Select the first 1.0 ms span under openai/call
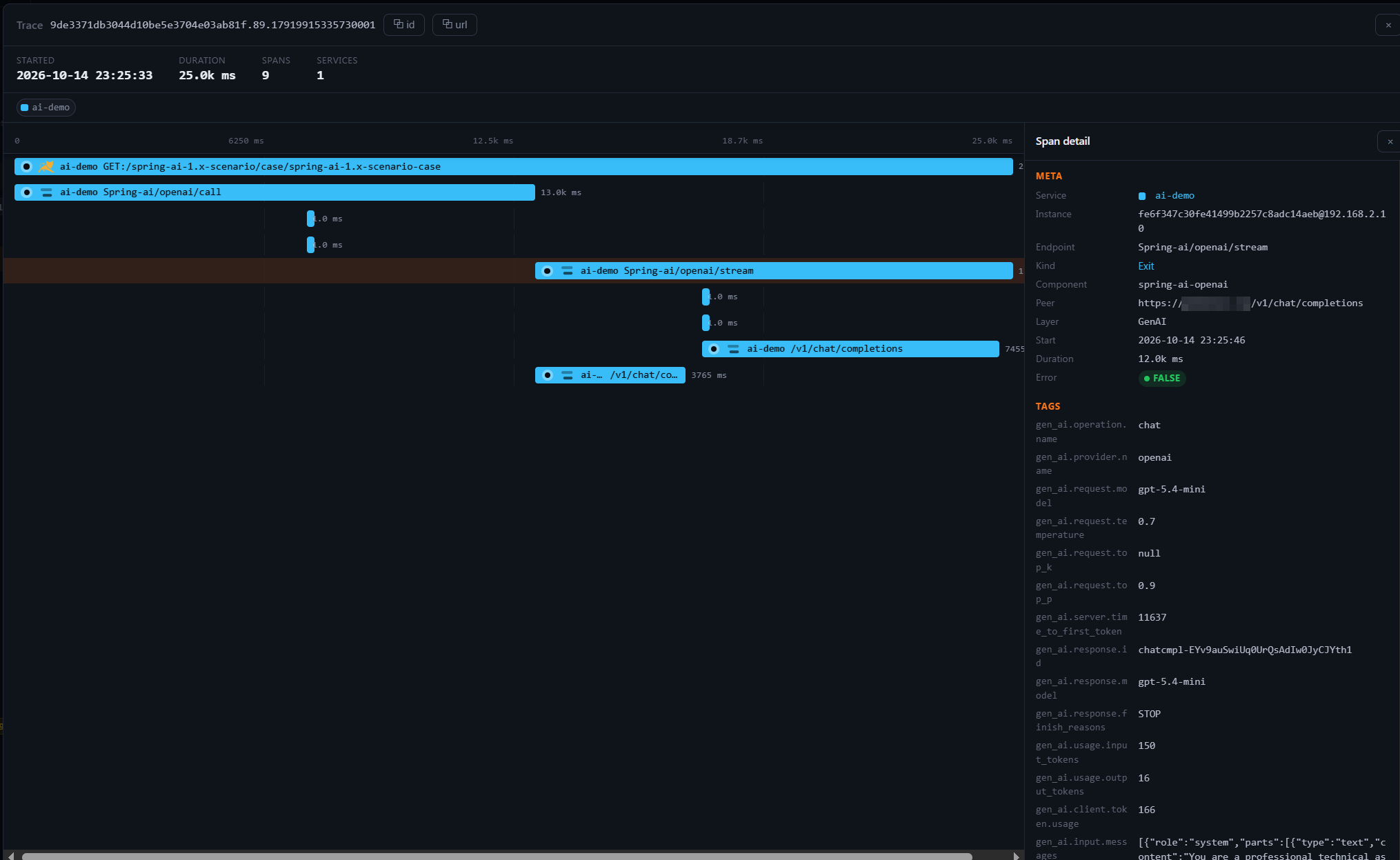1400x860 pixels. click(311, 219)
